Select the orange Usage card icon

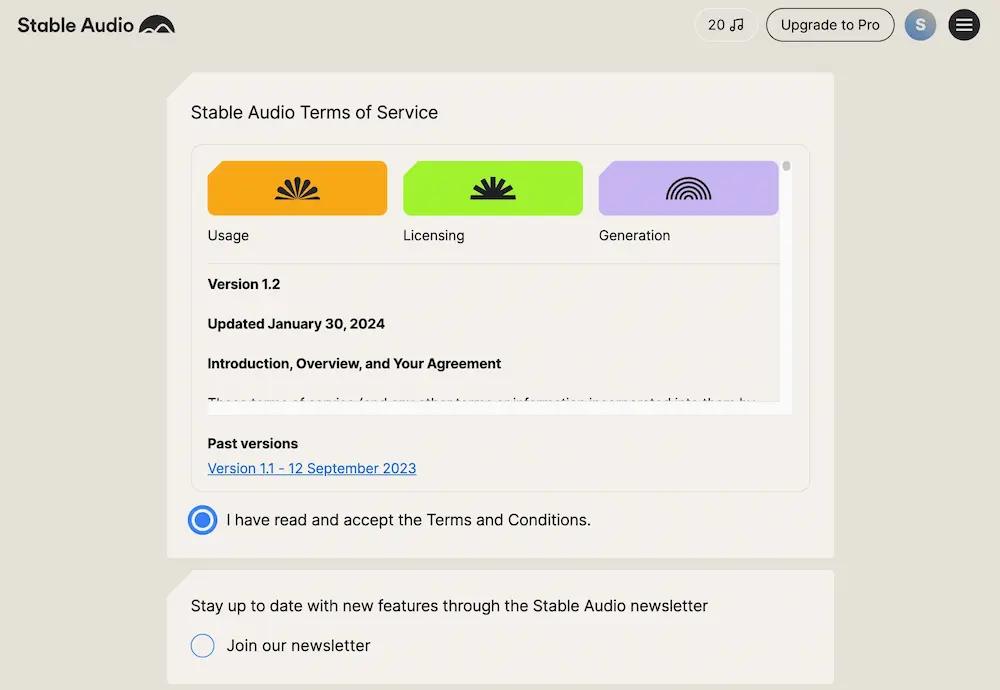[297, 188]
